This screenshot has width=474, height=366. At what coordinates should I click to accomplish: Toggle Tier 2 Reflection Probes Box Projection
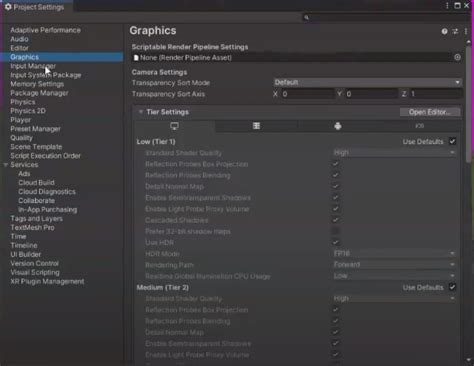[336, 310]
